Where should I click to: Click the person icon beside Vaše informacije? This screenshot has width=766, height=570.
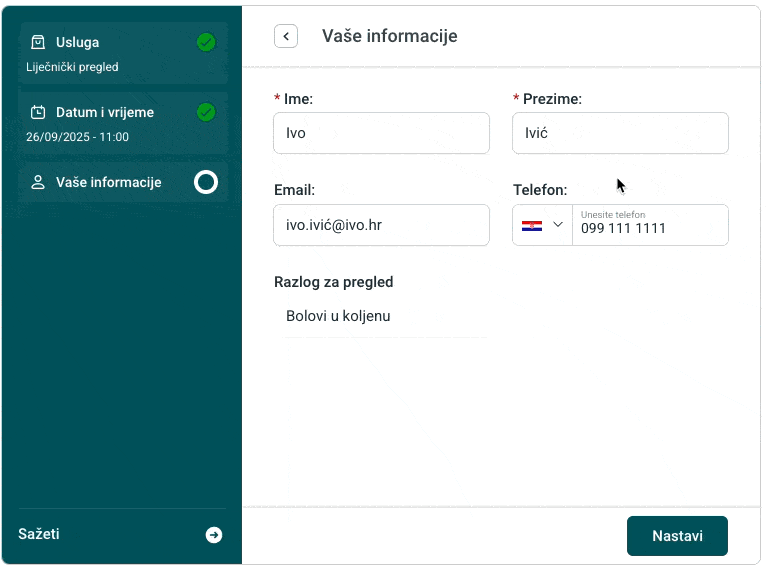coord(38,182)
